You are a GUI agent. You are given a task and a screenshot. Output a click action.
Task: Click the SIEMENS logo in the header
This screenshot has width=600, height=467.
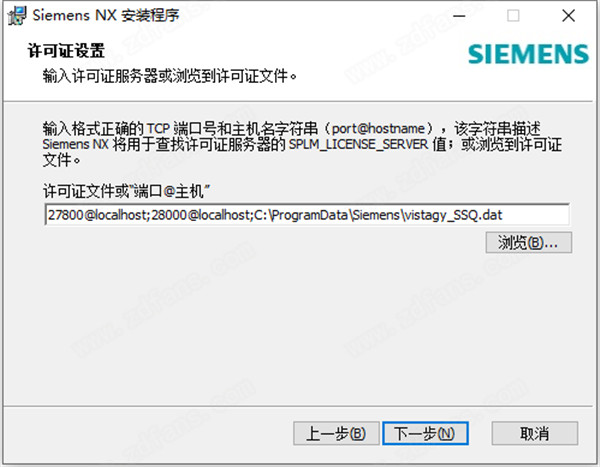point(528,54)
